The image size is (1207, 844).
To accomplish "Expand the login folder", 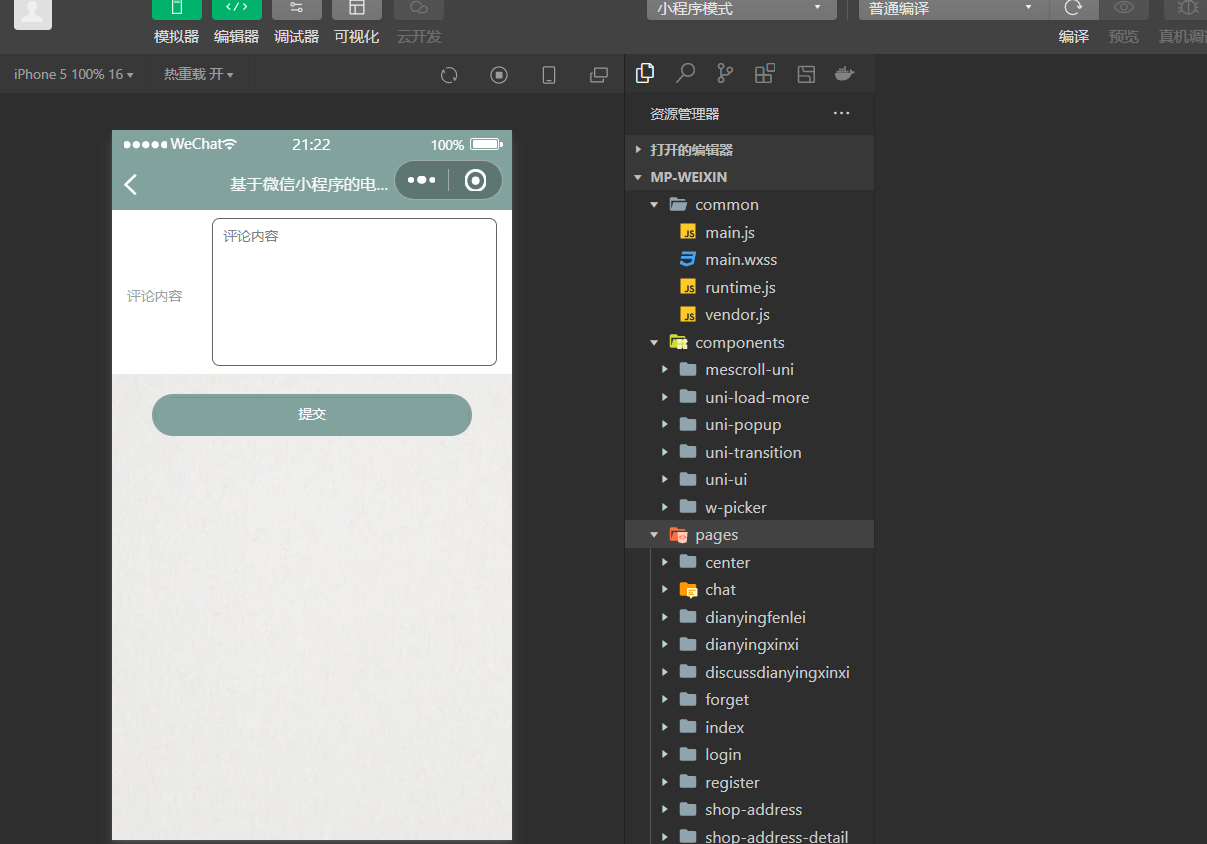I will (750, 755).
